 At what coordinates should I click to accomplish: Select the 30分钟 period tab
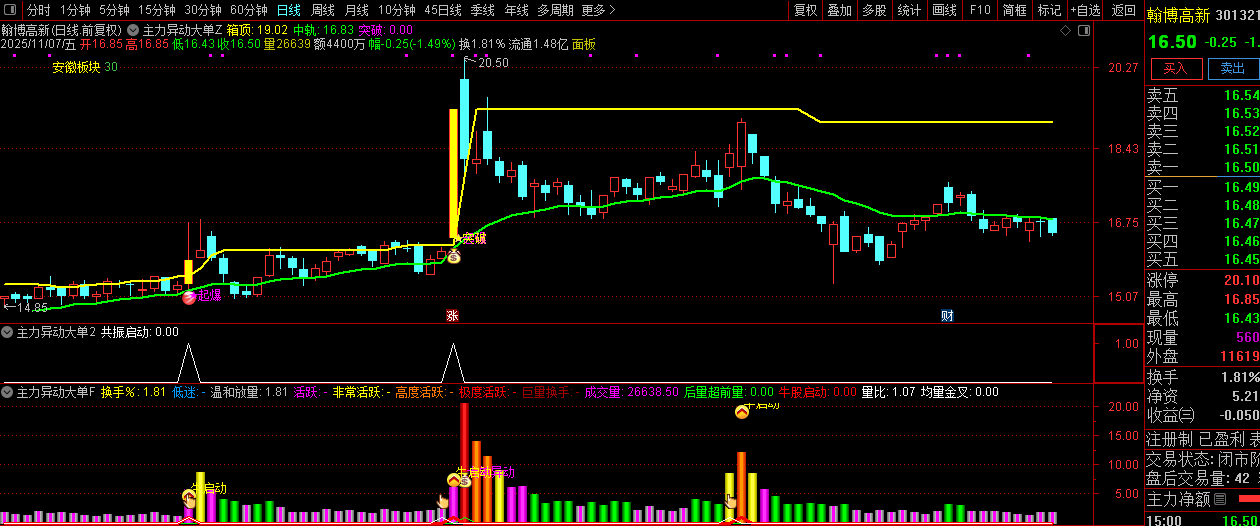pos(203,10)
